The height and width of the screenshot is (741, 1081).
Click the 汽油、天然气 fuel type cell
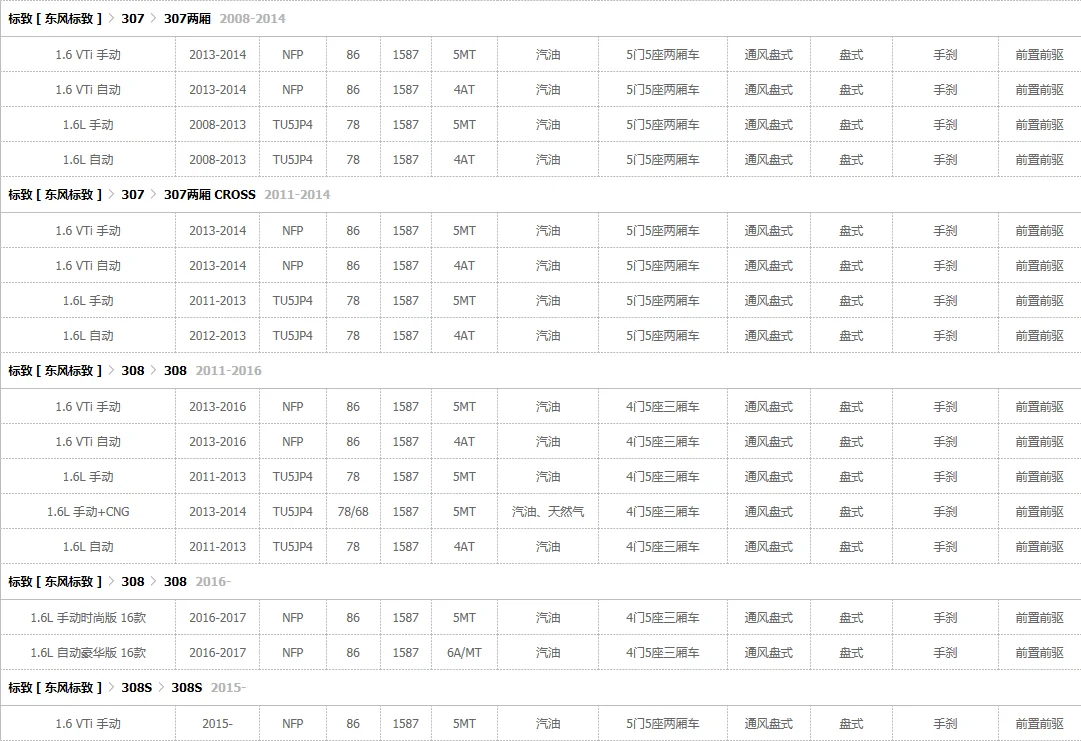pyautogui.click(x=548, y=511)
